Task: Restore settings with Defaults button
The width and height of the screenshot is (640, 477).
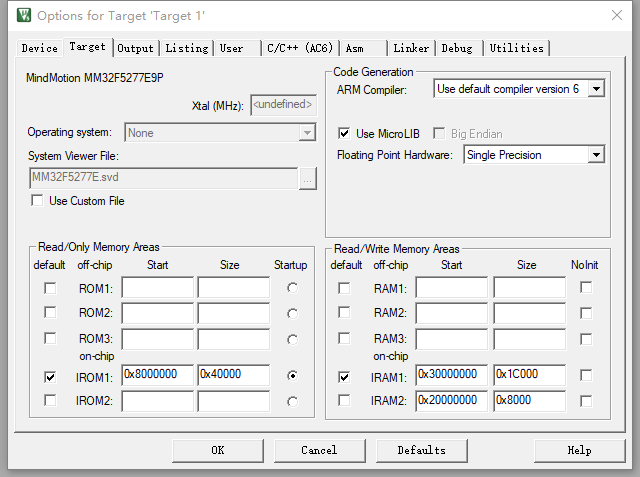Action: point(422,450)
